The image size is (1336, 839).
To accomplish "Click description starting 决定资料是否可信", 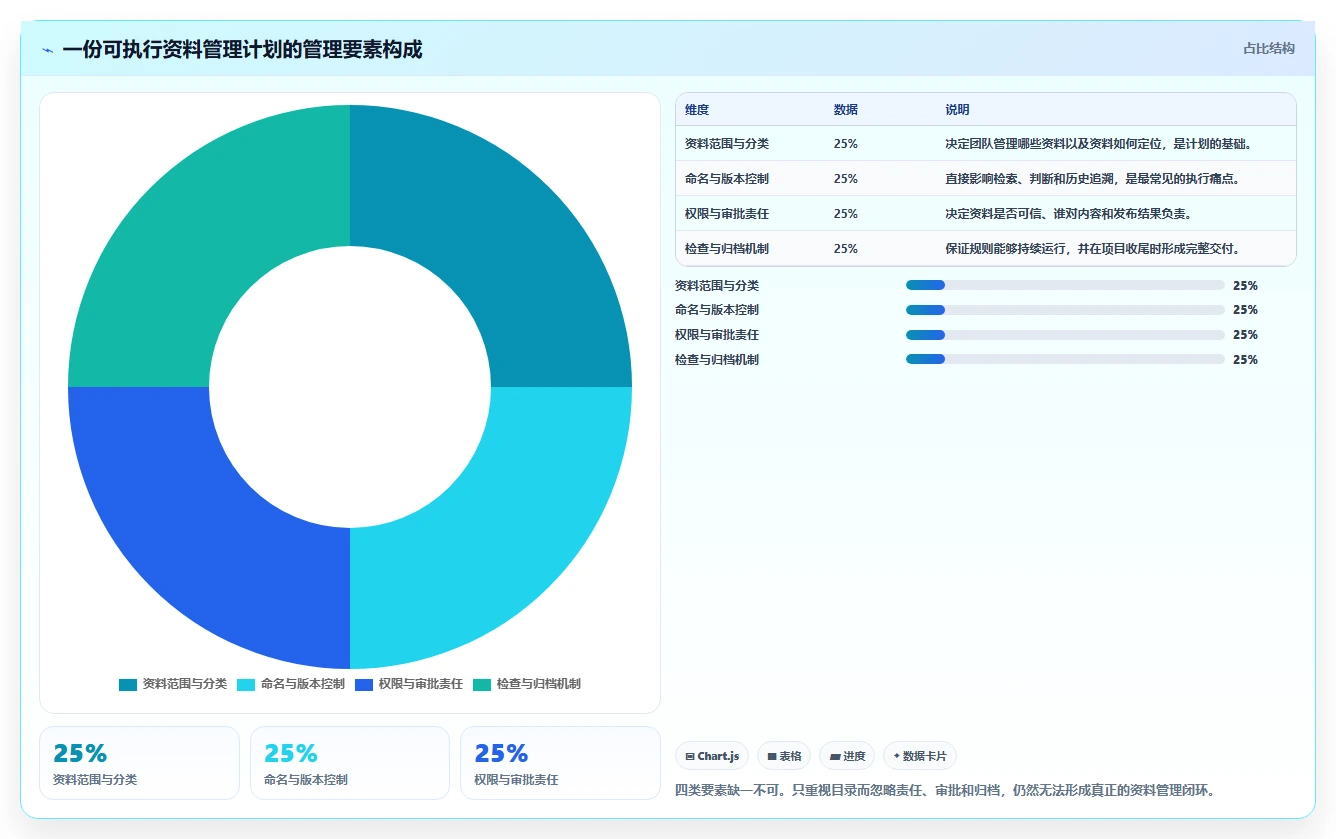I will click(1068, 214).
